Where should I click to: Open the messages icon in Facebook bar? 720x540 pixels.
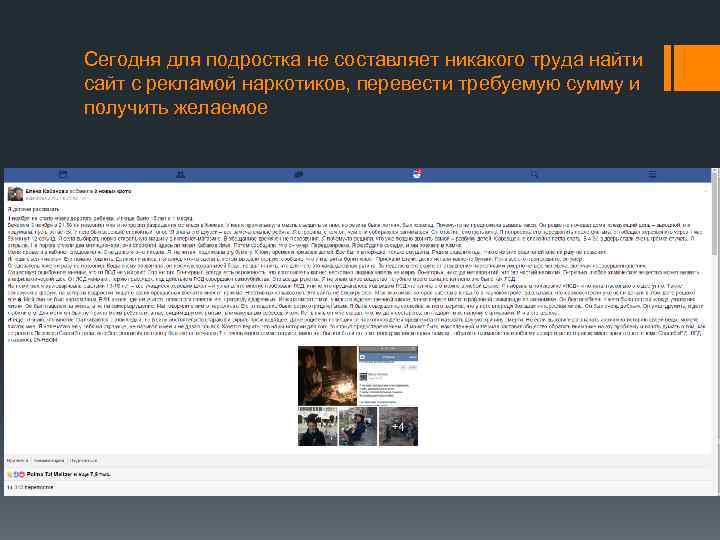[x=298, y=174]
